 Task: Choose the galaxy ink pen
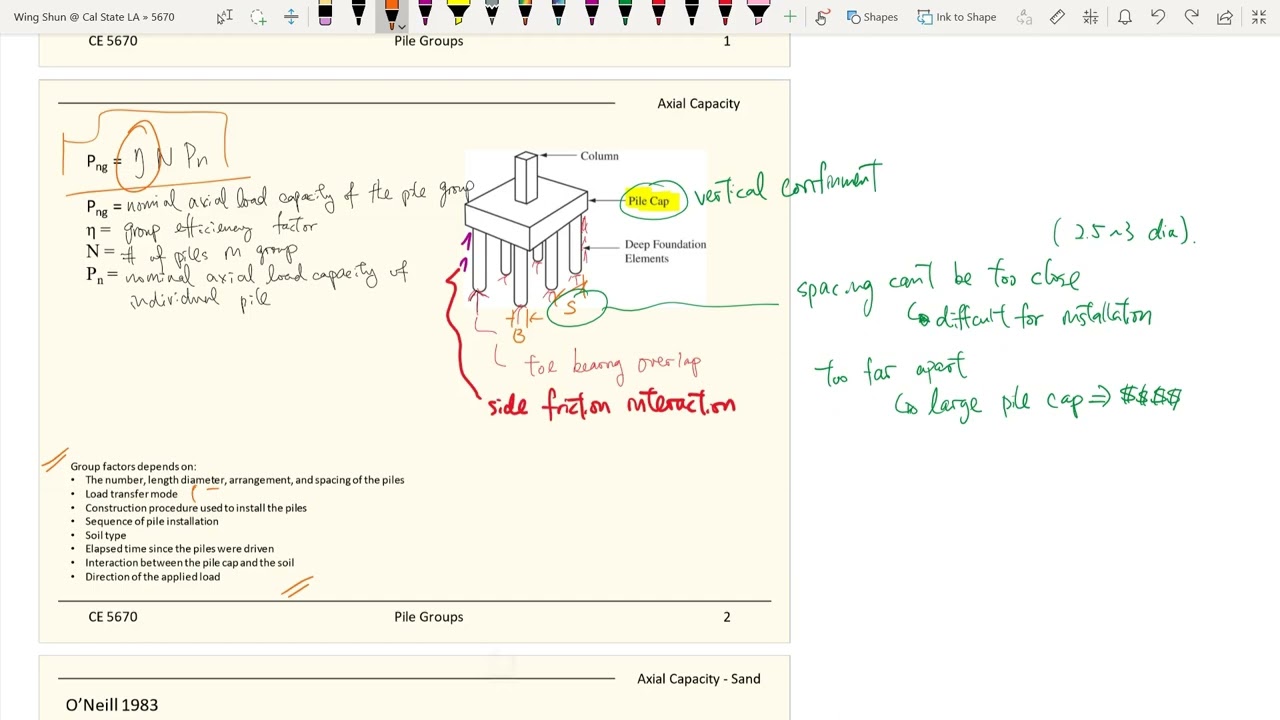(x=558, y=14)
